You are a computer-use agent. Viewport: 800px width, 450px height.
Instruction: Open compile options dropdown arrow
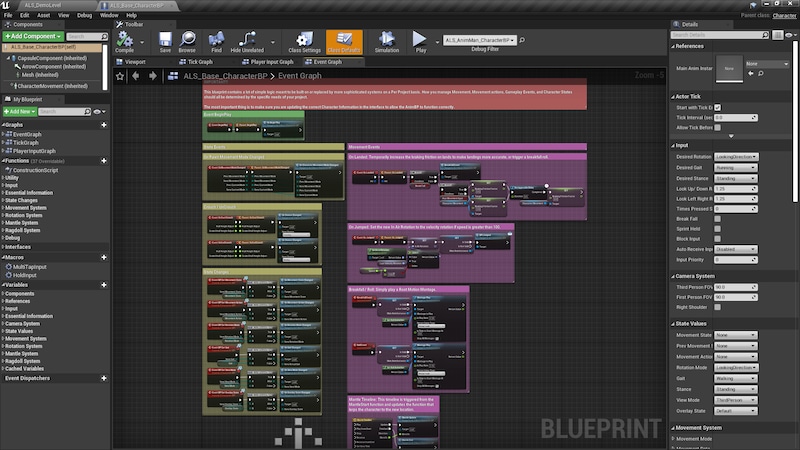pos(142,42)
